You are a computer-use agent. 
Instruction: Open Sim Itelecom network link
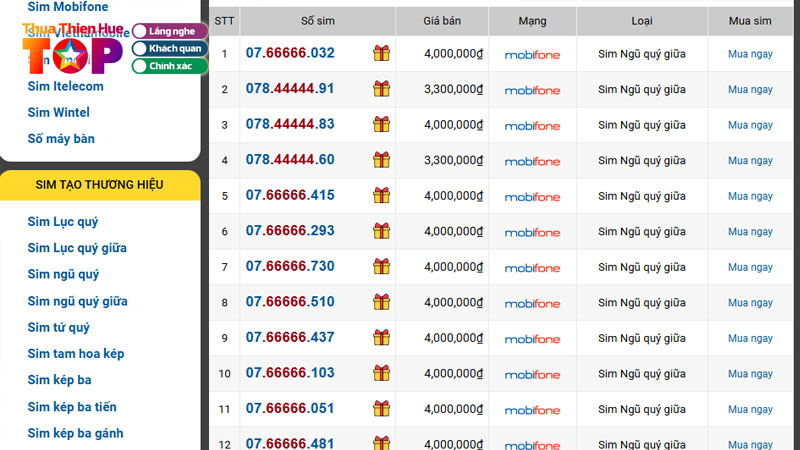pyautogui.click(x=65, y=86)
